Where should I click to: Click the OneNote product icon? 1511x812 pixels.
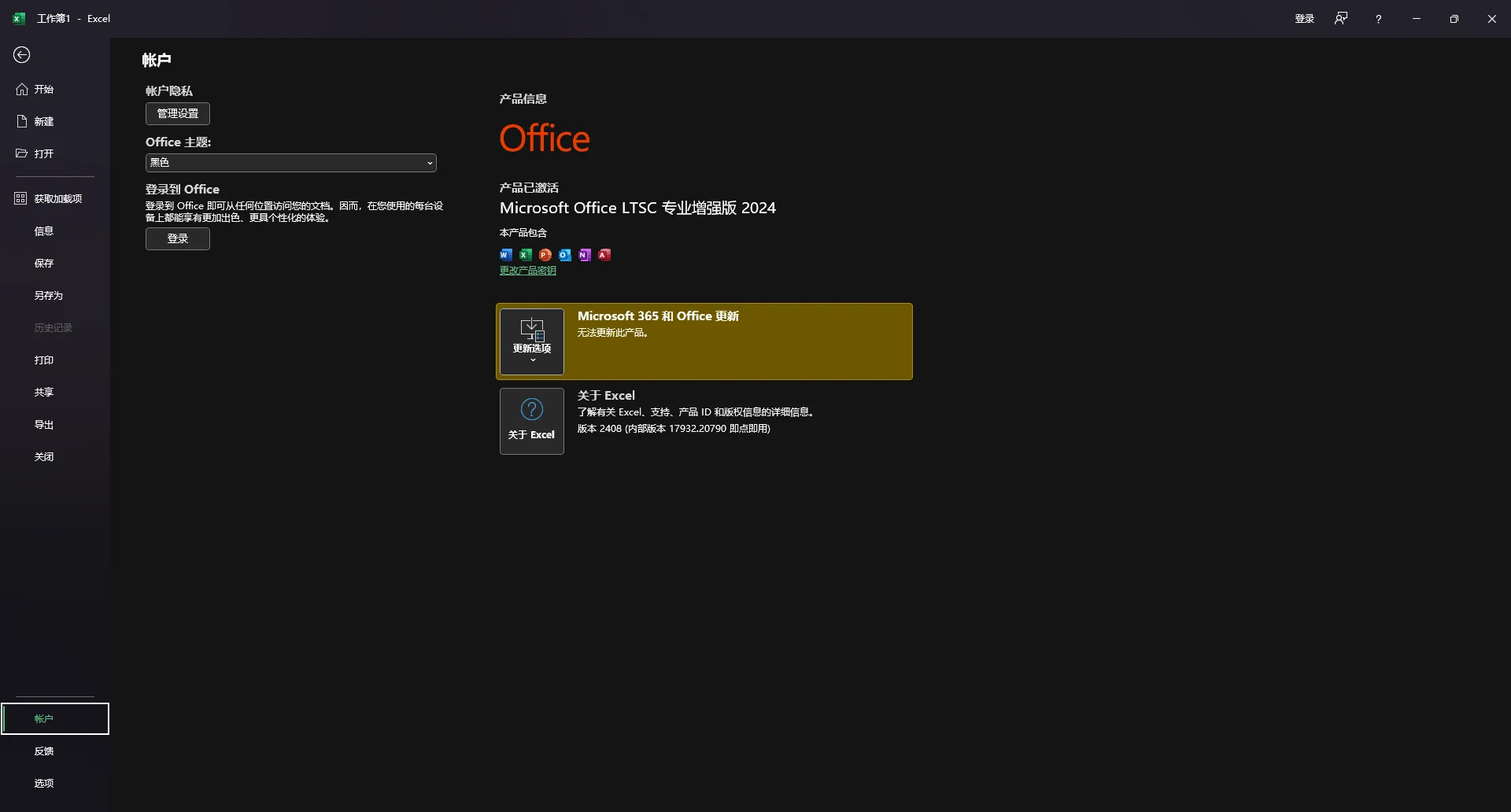[x=585, y=254]
